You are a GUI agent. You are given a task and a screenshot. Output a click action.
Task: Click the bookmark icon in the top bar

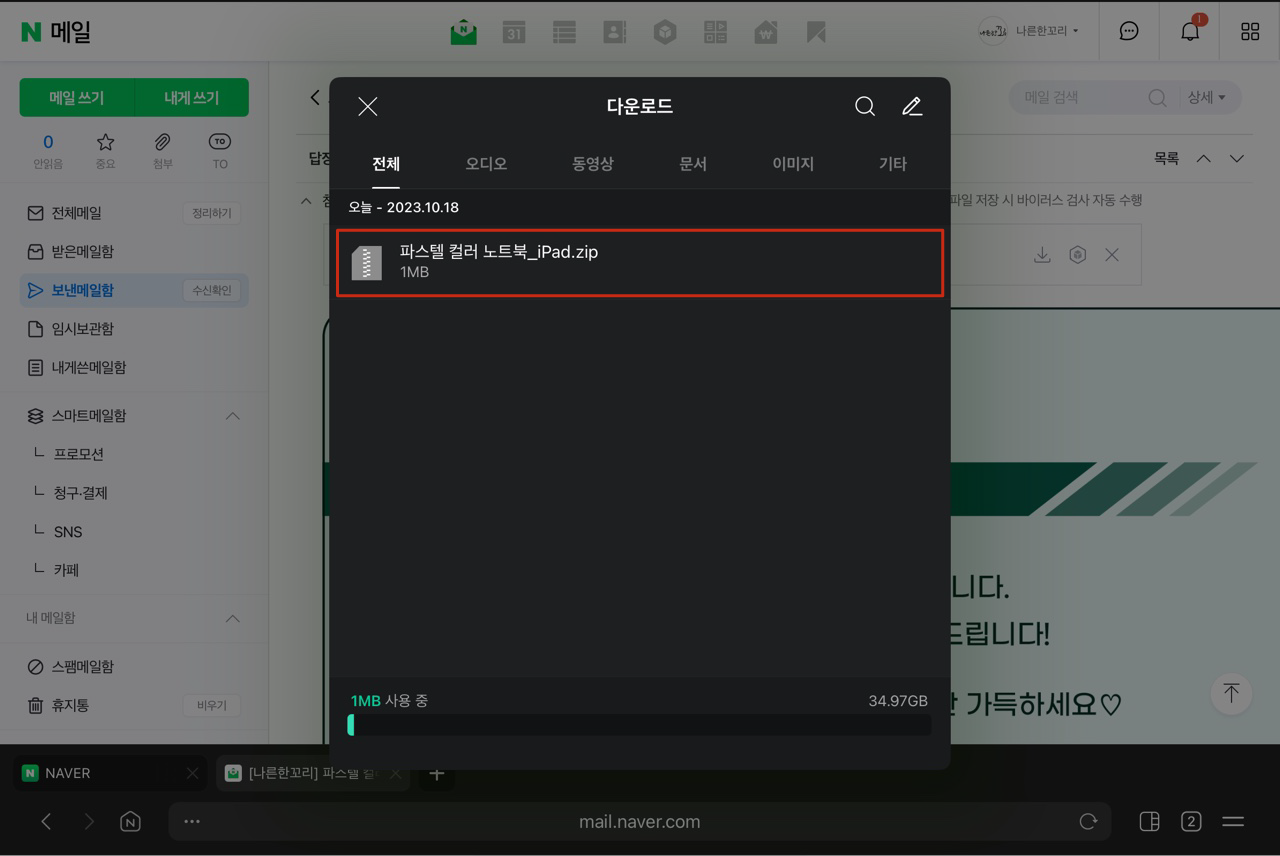[816, 31]
